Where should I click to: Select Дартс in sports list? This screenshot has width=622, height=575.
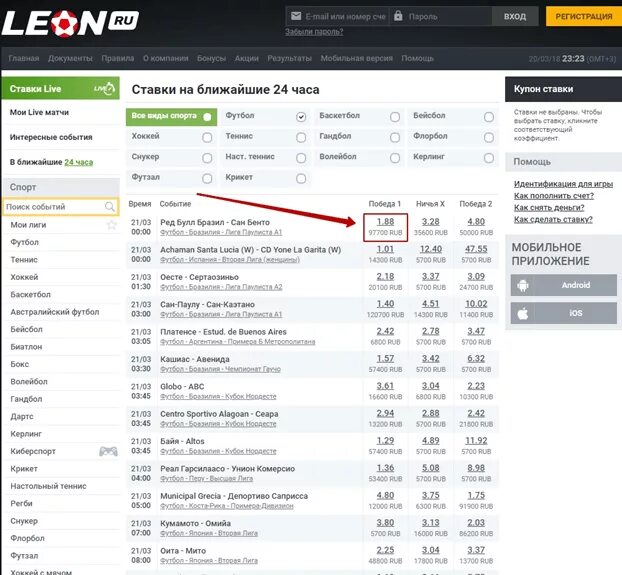[22, 416]
